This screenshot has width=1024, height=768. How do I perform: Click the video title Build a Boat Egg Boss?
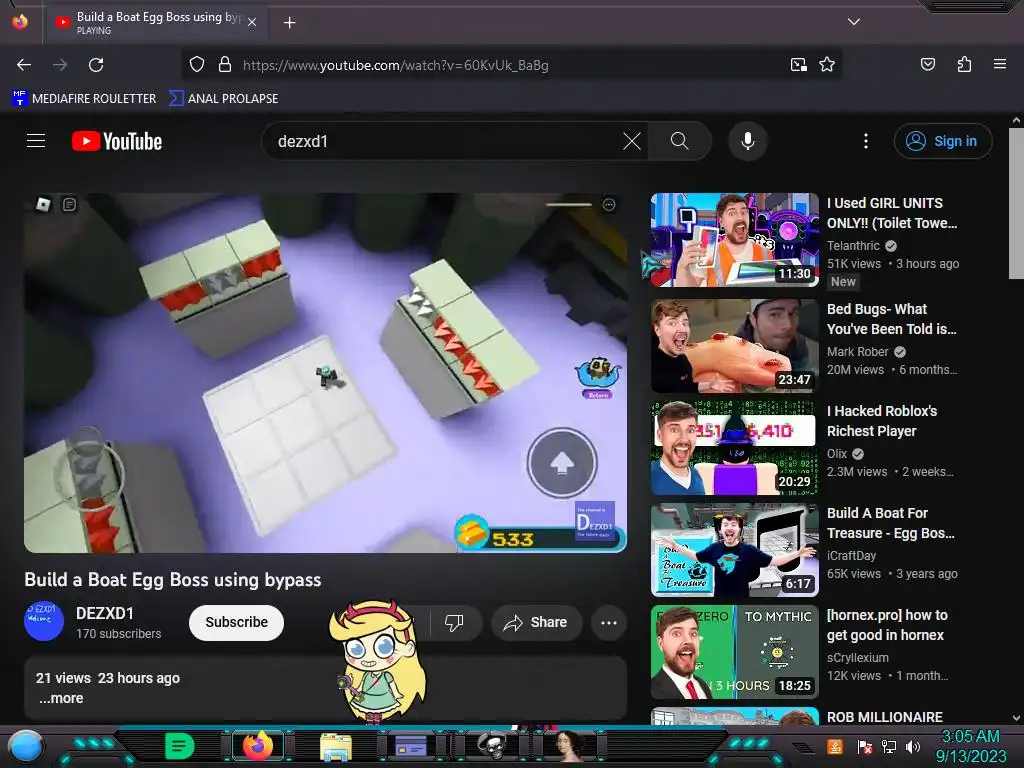coord(172,580)
